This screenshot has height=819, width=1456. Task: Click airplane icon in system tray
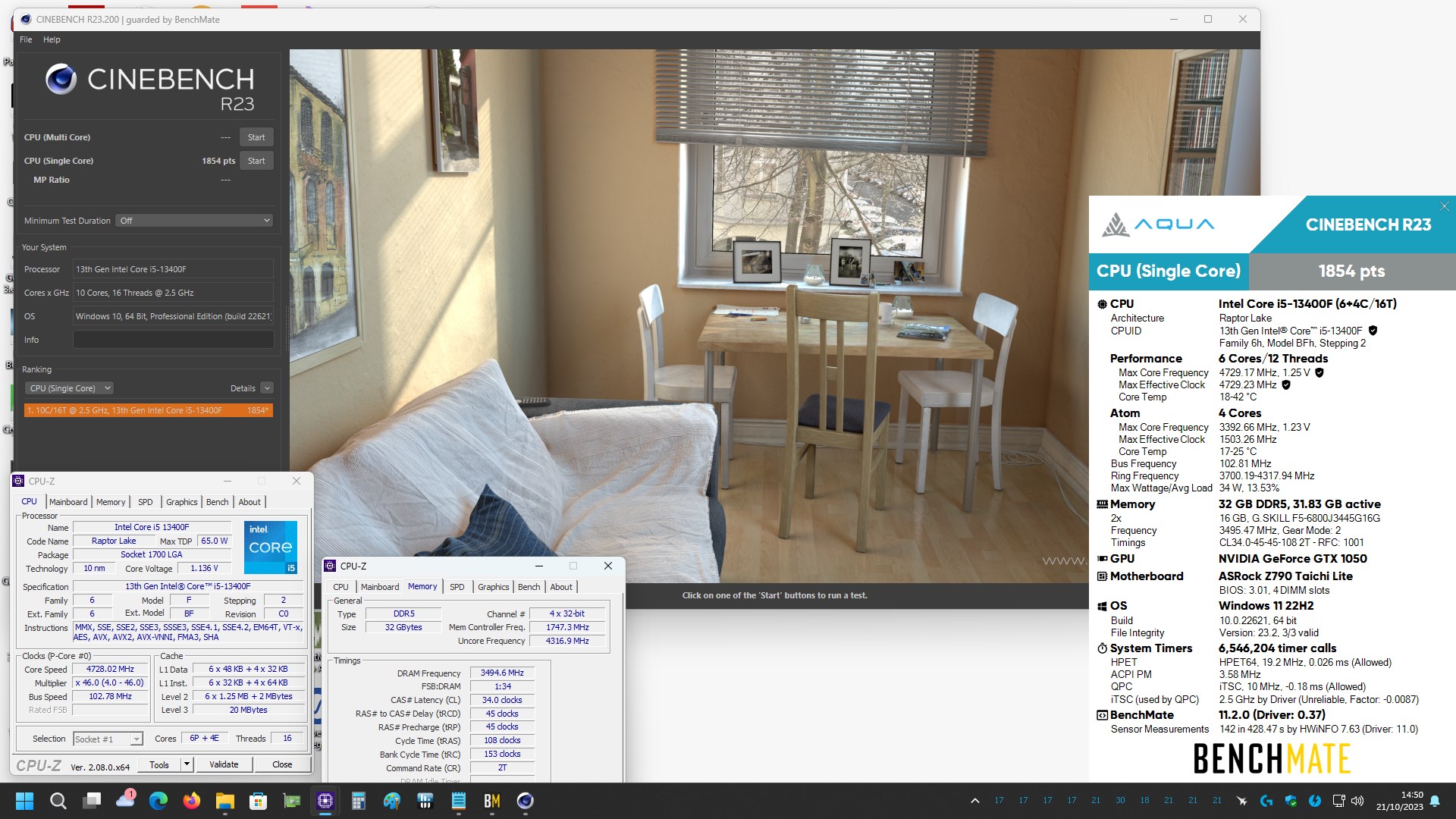[x=1241, y=801]
